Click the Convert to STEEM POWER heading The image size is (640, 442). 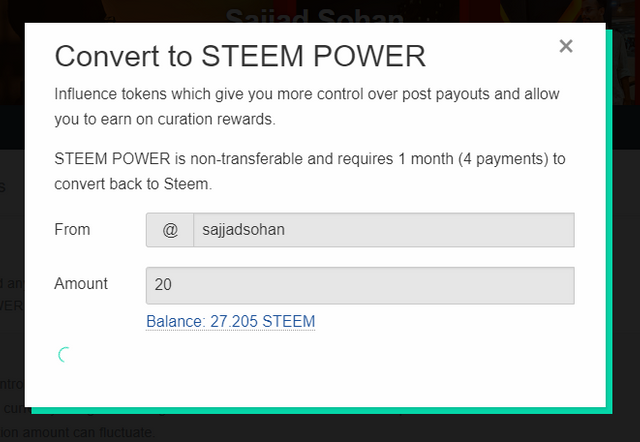(240, 56)
